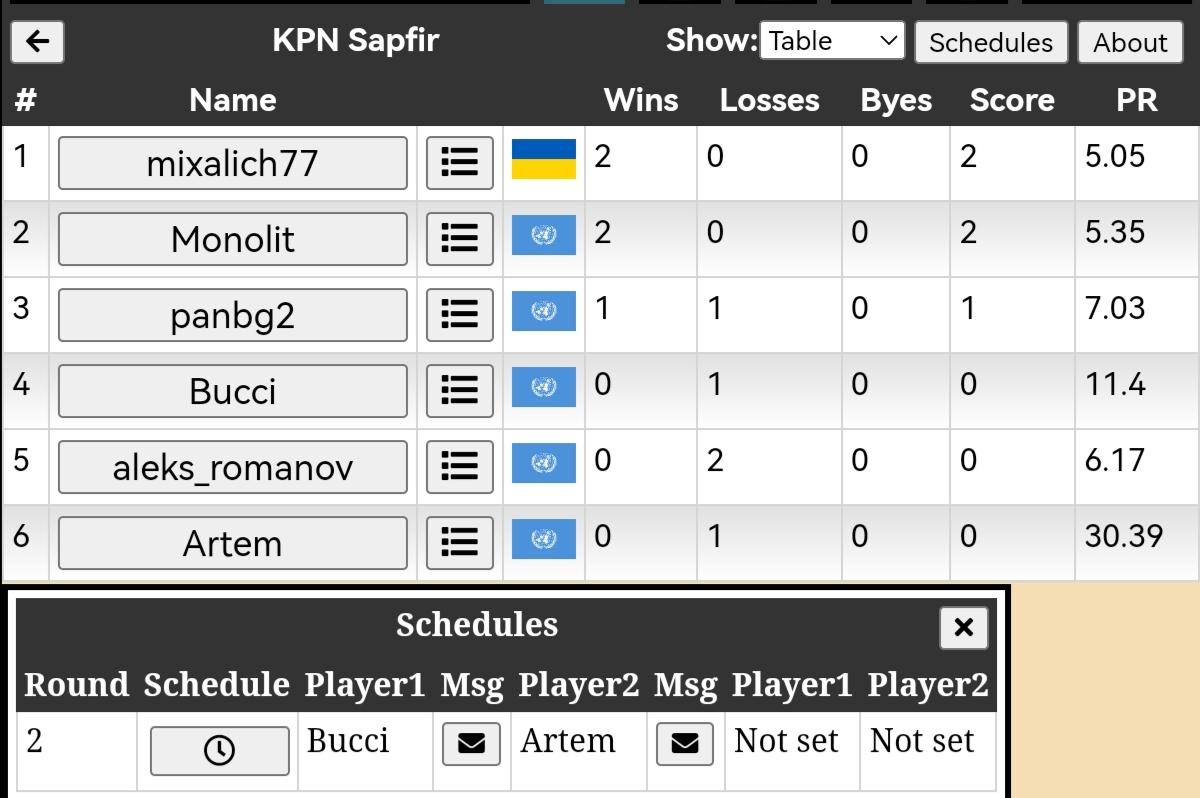Viewport: 1200px width, 798px height.
Task: Send message to Bucci via envelope icon
Action: click(x=471, y=744)
